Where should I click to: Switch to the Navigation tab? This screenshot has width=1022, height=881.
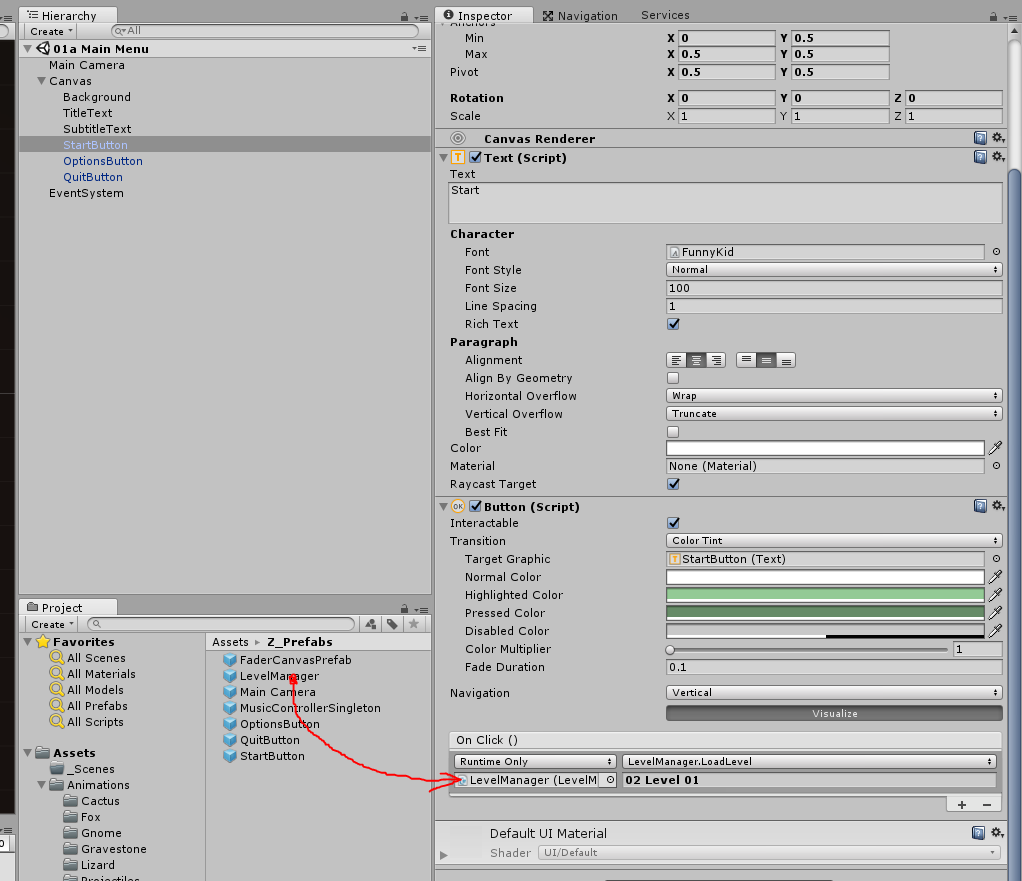581,15
